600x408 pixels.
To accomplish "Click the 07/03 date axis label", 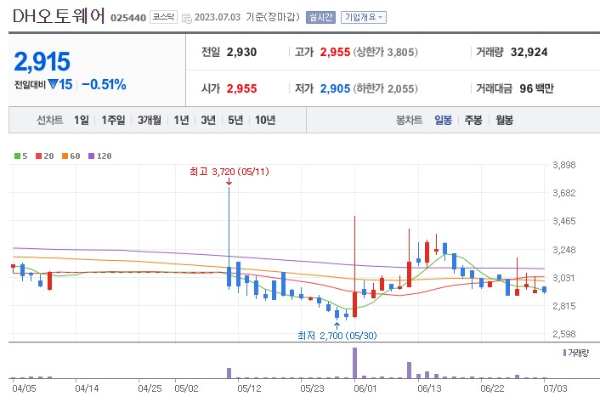I will [555, 388].
